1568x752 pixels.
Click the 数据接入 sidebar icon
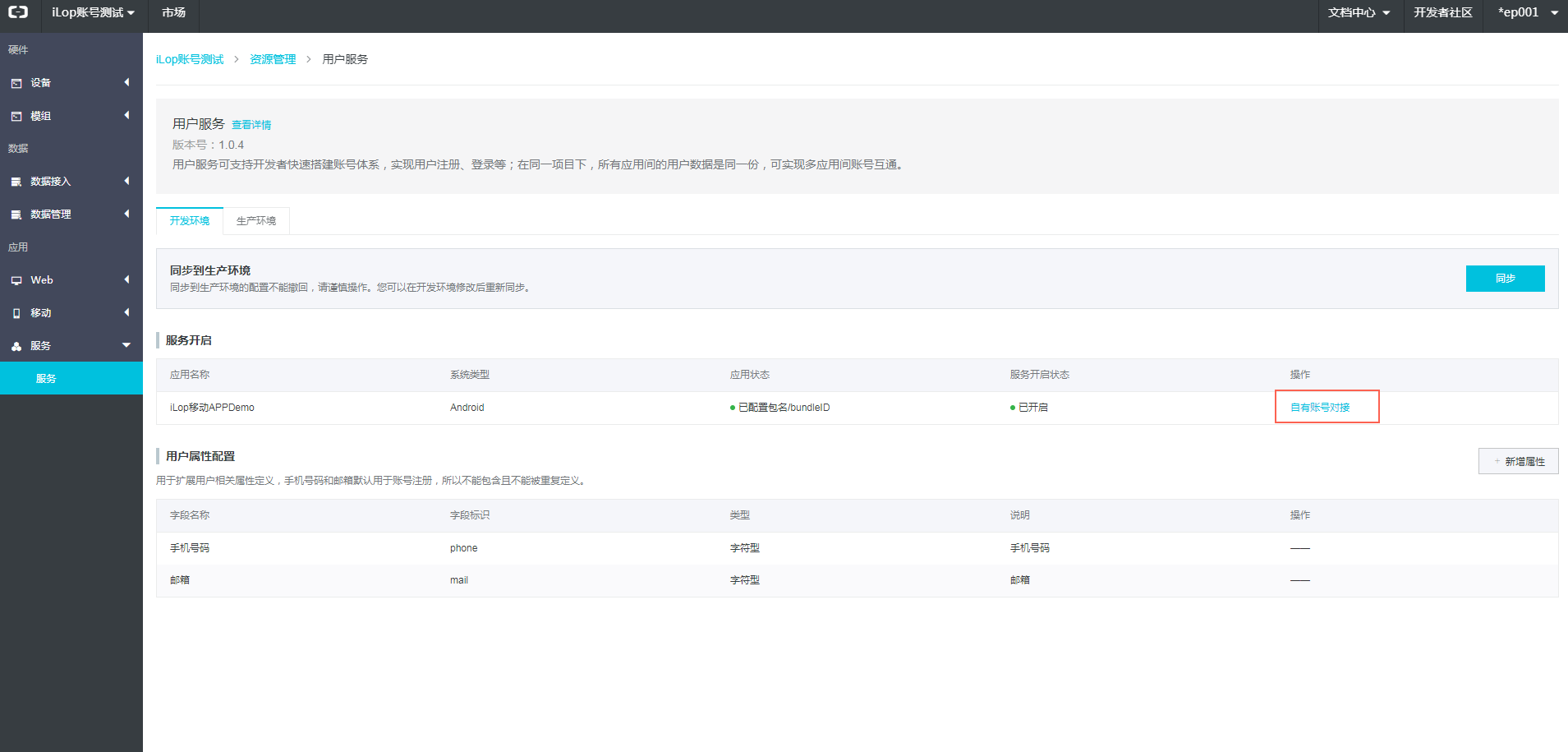pyautogui.click(x=16, y=182)
